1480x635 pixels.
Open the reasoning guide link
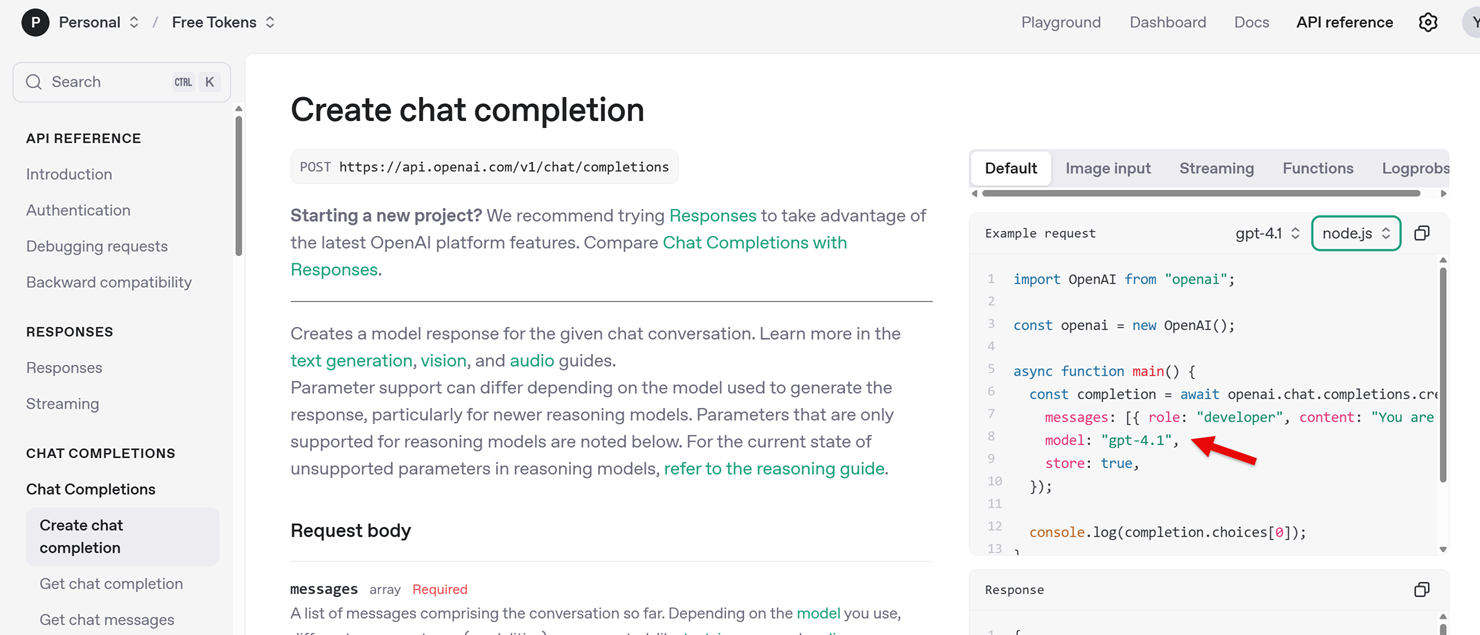[774, 469]
